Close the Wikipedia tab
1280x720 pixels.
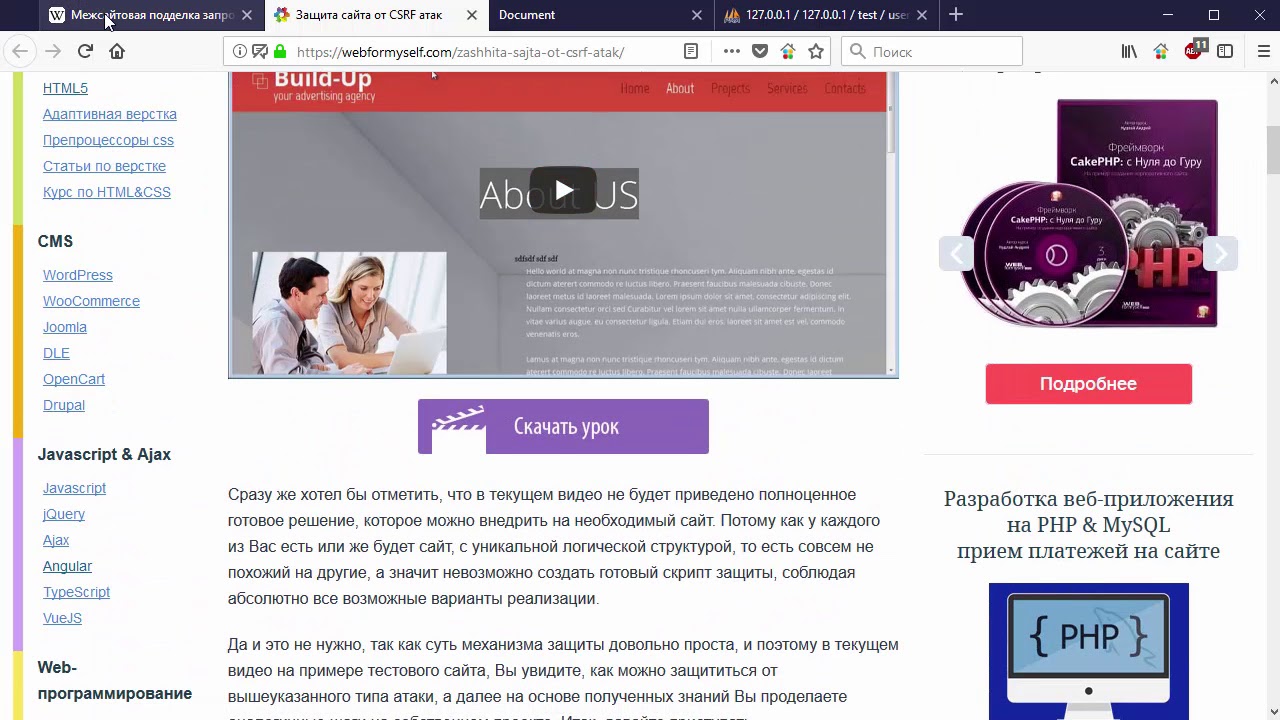click(247, 15)
